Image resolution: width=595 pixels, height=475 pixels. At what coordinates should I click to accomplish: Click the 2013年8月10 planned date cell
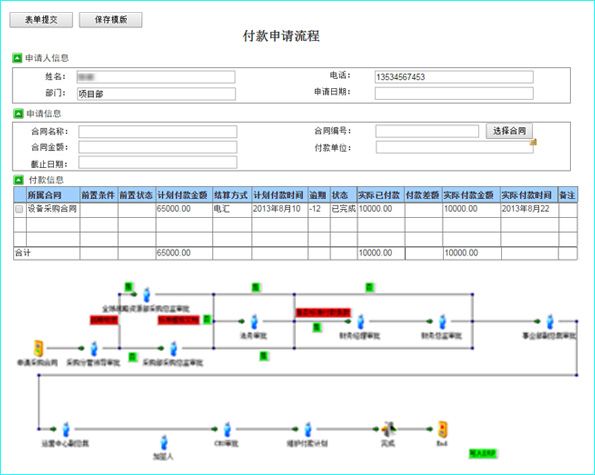click(x=280, y=209)
